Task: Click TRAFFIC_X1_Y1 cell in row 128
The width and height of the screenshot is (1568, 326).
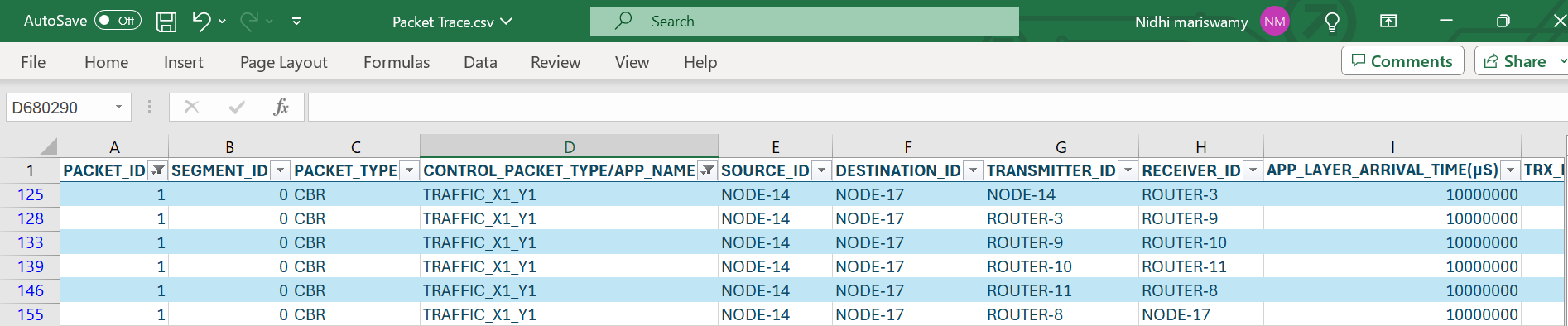Action: [x=569, y=218]
